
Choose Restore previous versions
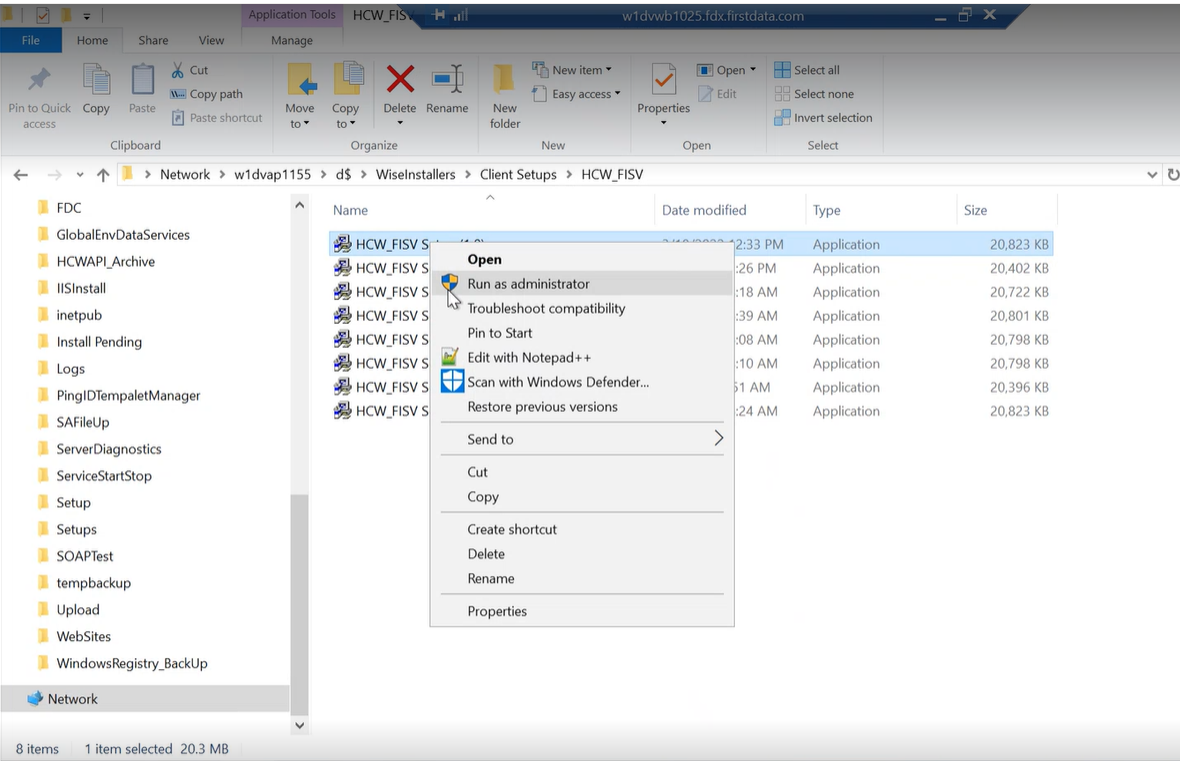[x=543, y=406]
